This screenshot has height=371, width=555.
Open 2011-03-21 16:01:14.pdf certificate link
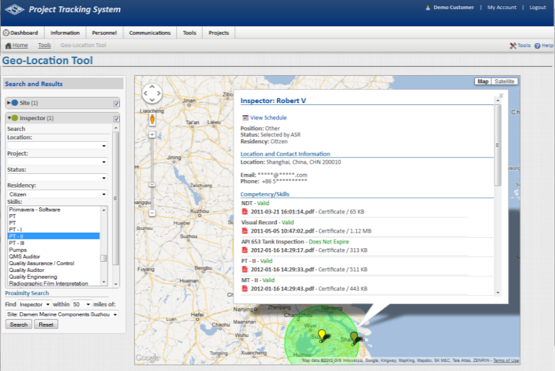[282, 212]
